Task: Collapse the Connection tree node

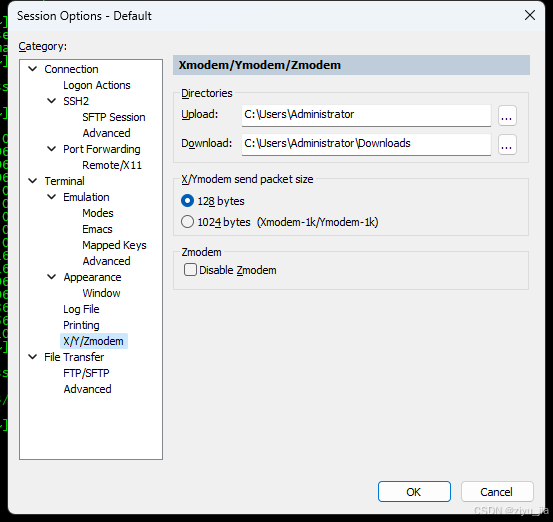Action: click(32, 69)
